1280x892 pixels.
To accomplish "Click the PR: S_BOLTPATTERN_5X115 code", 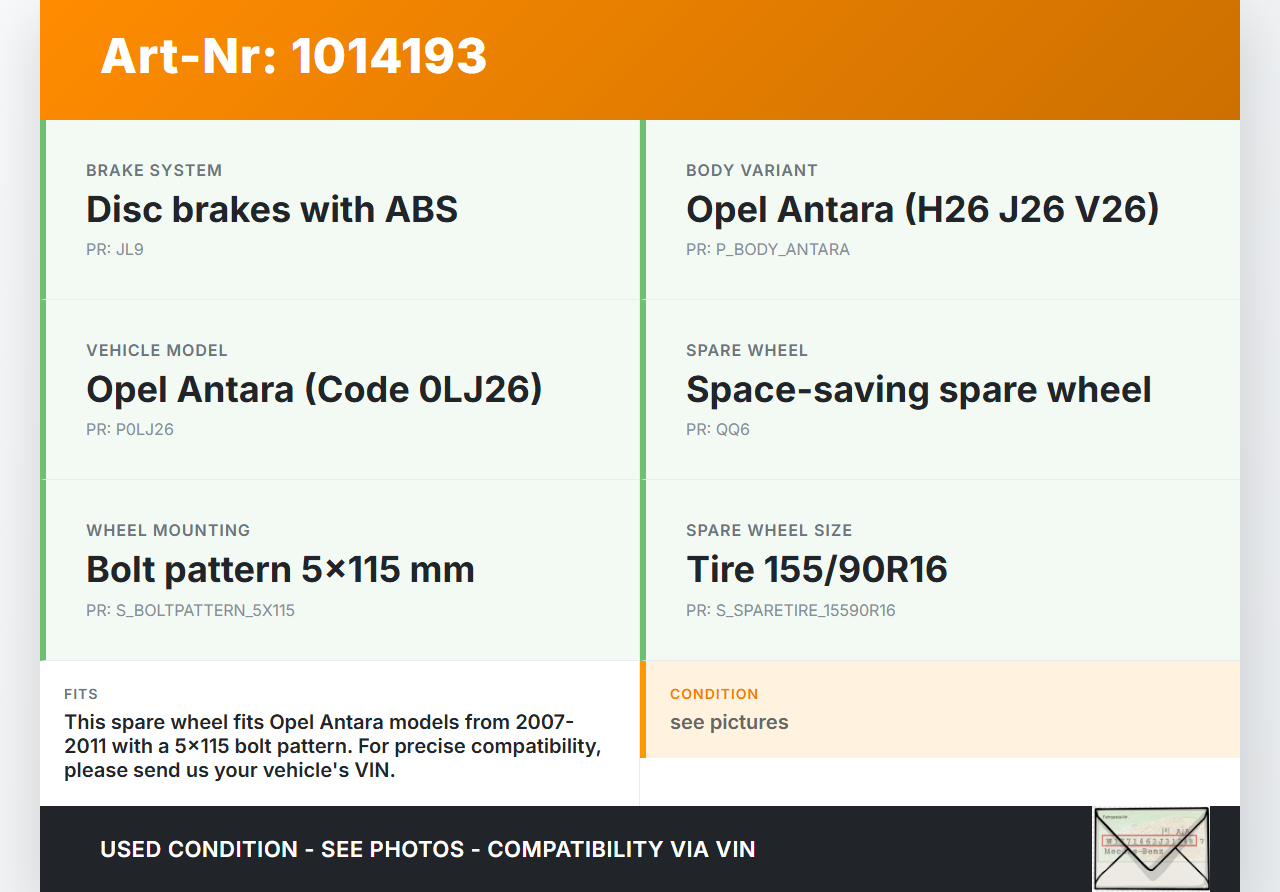I will coord(190,610).
